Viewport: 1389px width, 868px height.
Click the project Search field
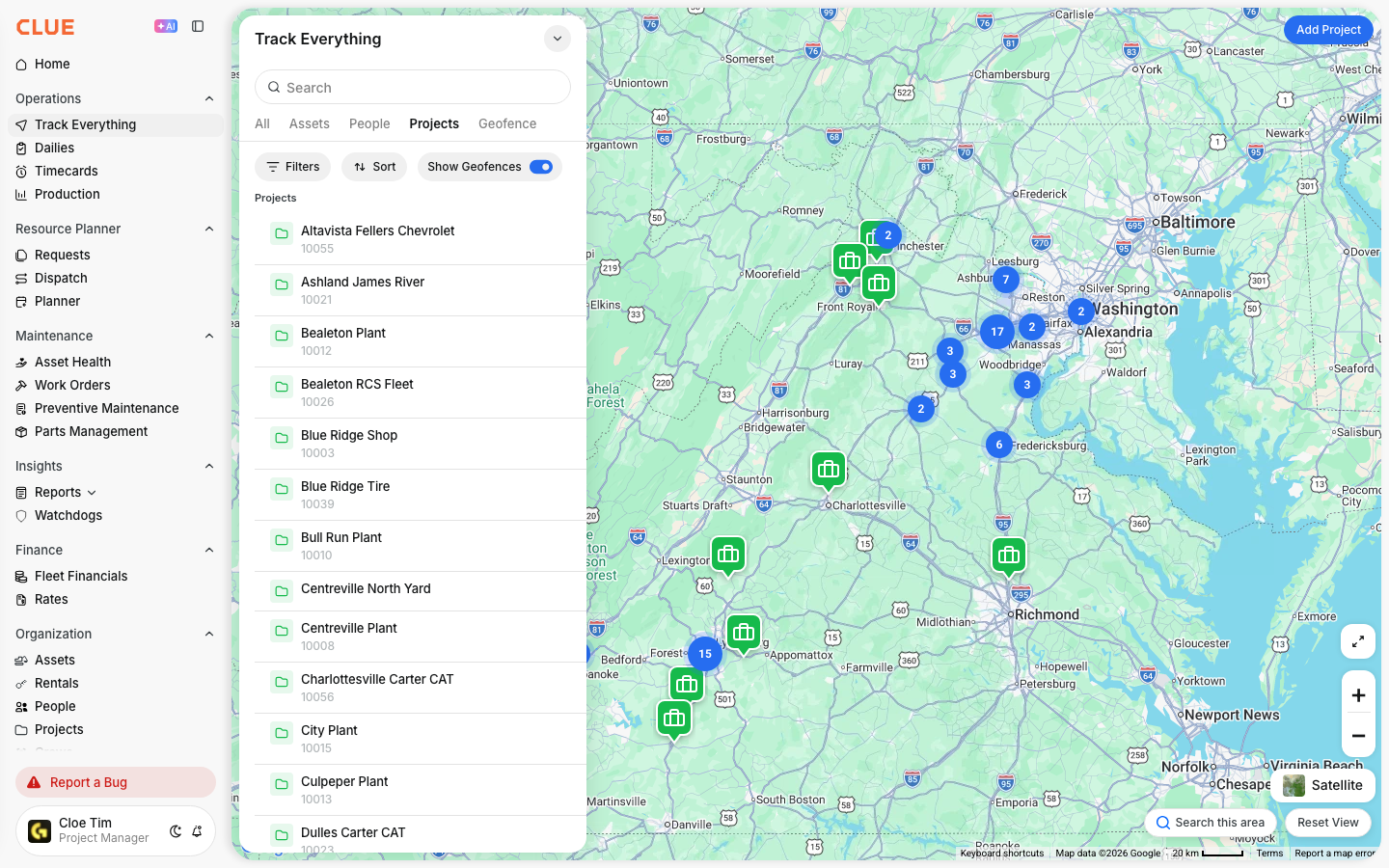point(413,87)
